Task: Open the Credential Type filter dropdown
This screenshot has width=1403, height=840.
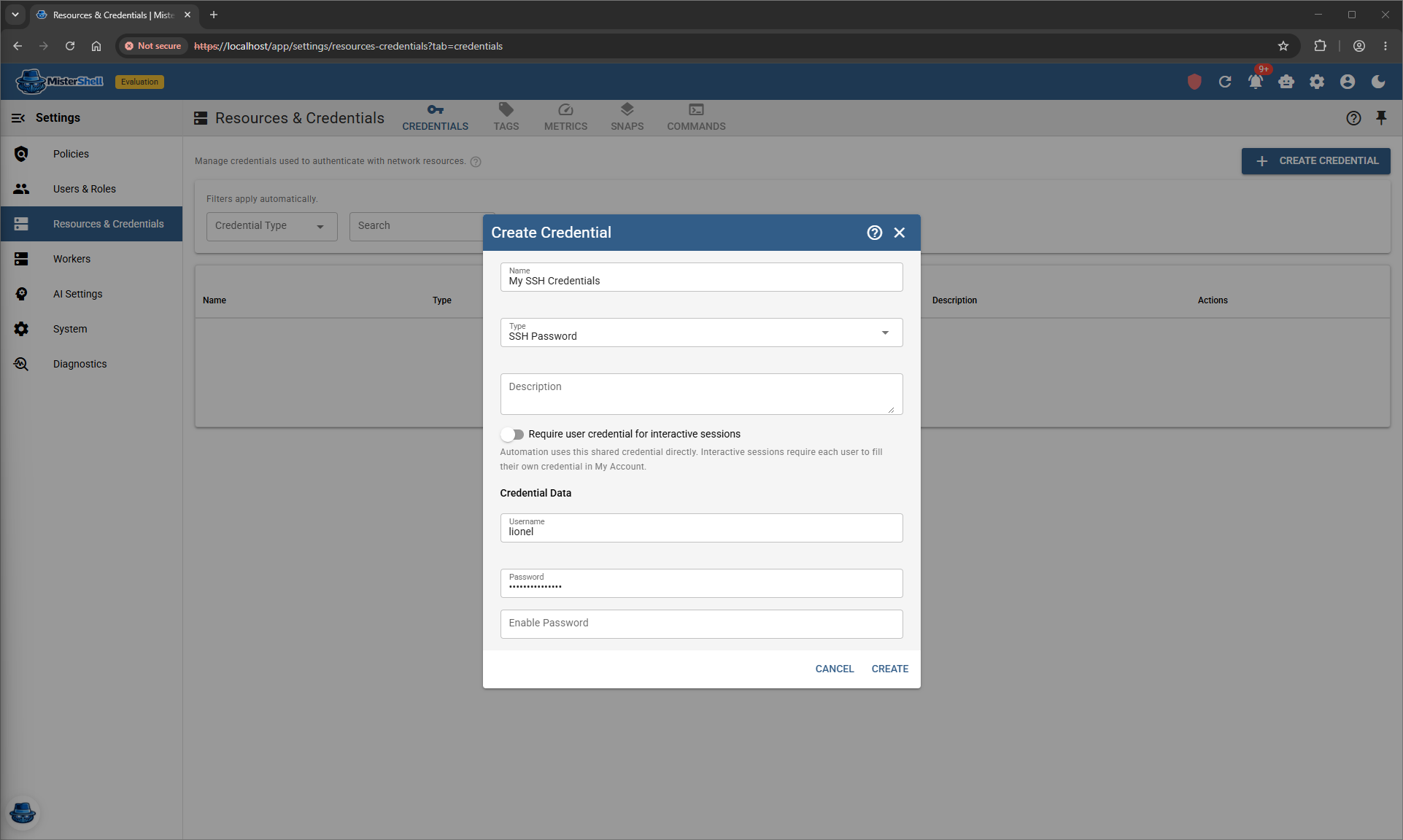Action: (271, 226)
